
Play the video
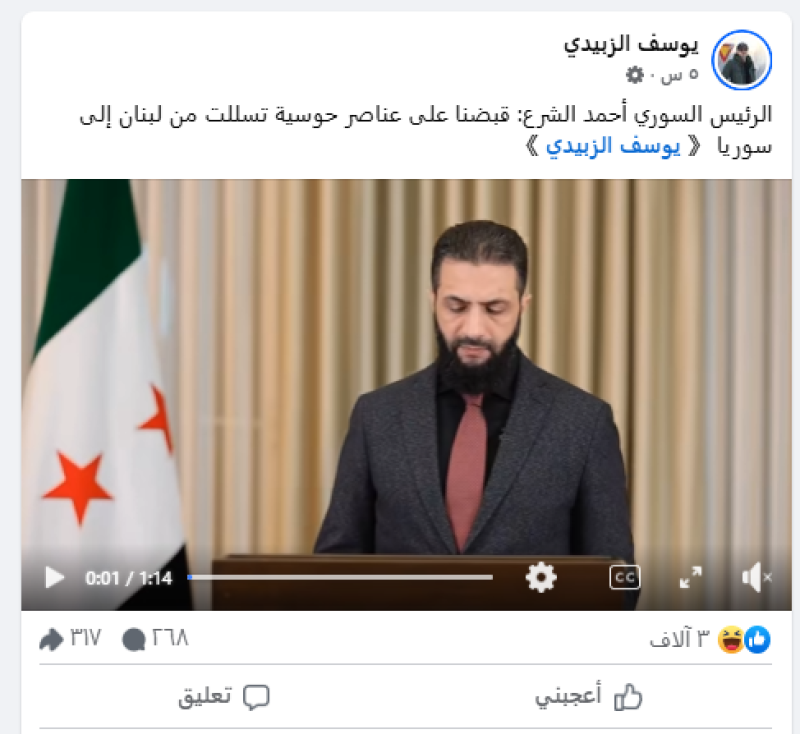coord(55,577)
